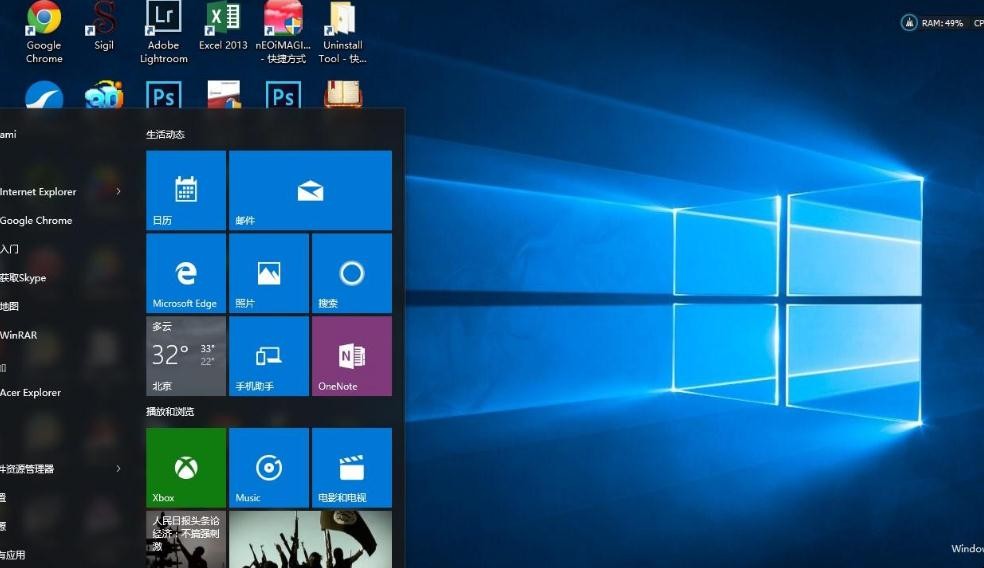
Task: Open the Cortana search (搜索) tile
Action: (x=352, y=273)
